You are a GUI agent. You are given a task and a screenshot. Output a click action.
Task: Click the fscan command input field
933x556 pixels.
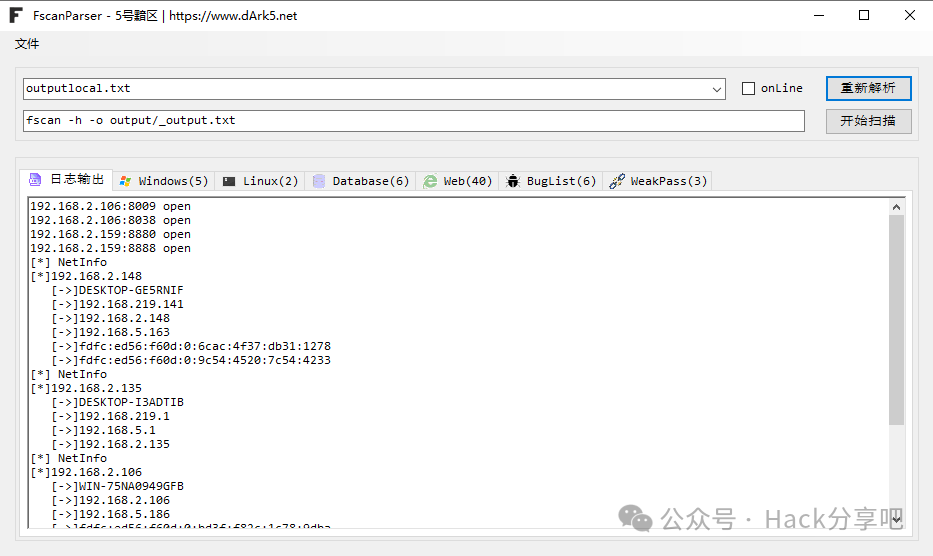[414, 121]
